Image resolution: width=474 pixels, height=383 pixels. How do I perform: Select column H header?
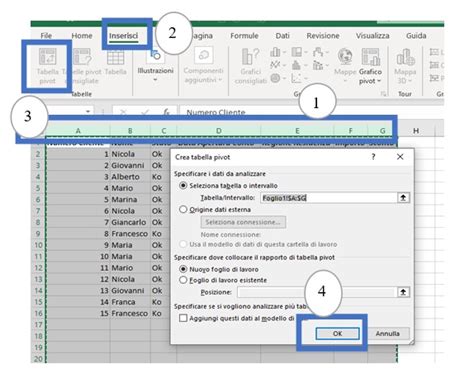(416, 131)
